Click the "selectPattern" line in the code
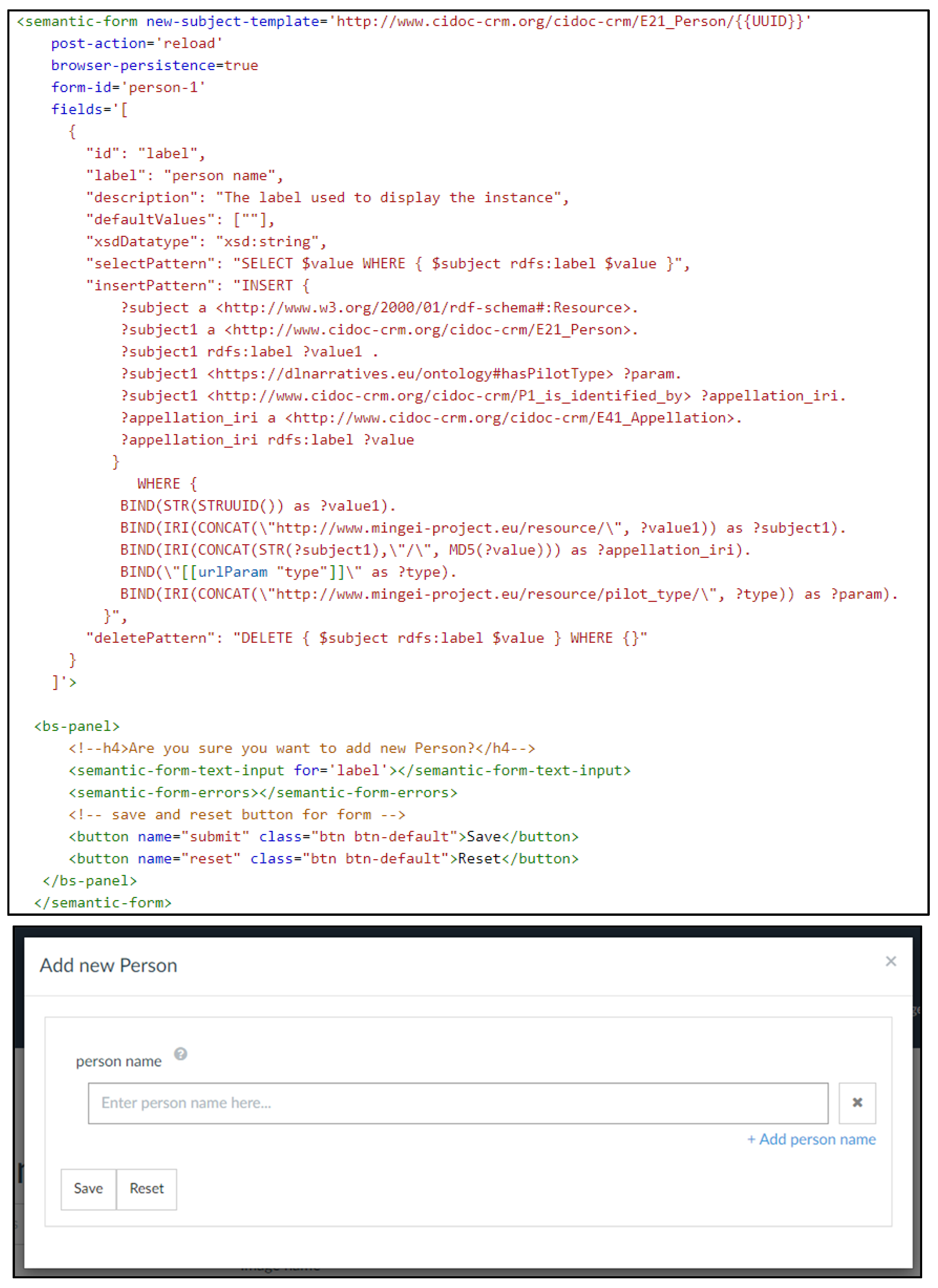 (x=387, y=264)
